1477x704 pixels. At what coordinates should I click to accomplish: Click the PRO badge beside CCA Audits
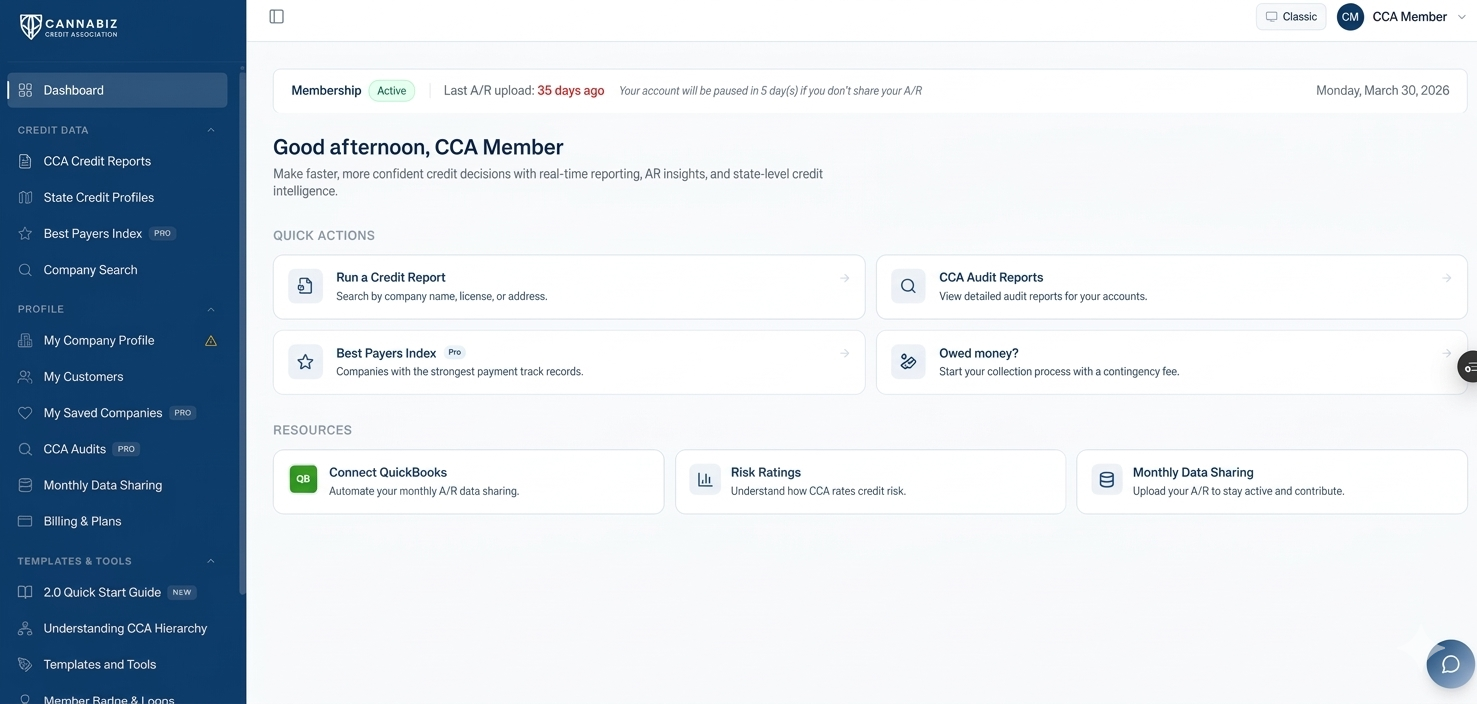[126, 449]
